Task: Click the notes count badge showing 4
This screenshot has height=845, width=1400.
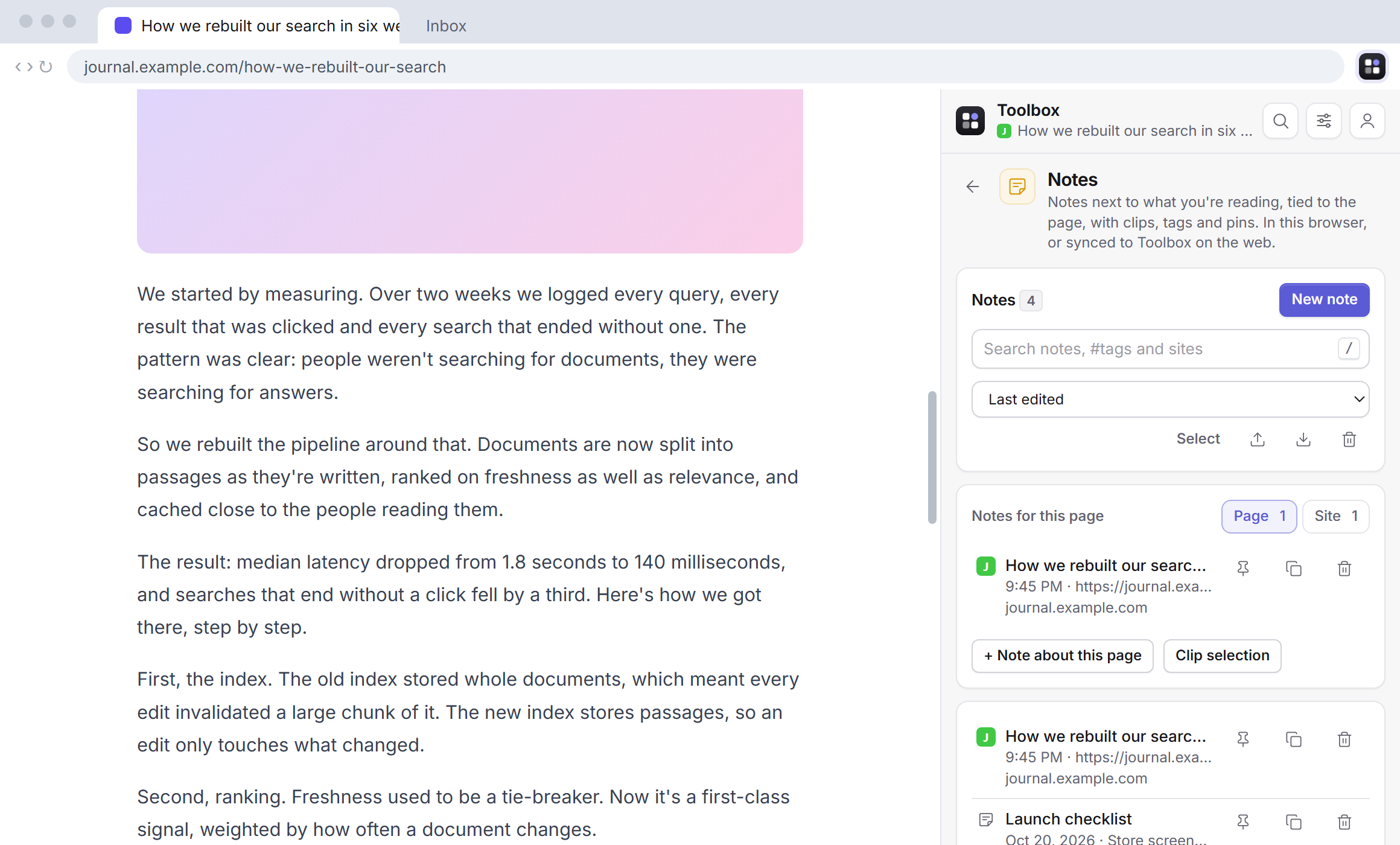Action: (x=1031, y=301)
